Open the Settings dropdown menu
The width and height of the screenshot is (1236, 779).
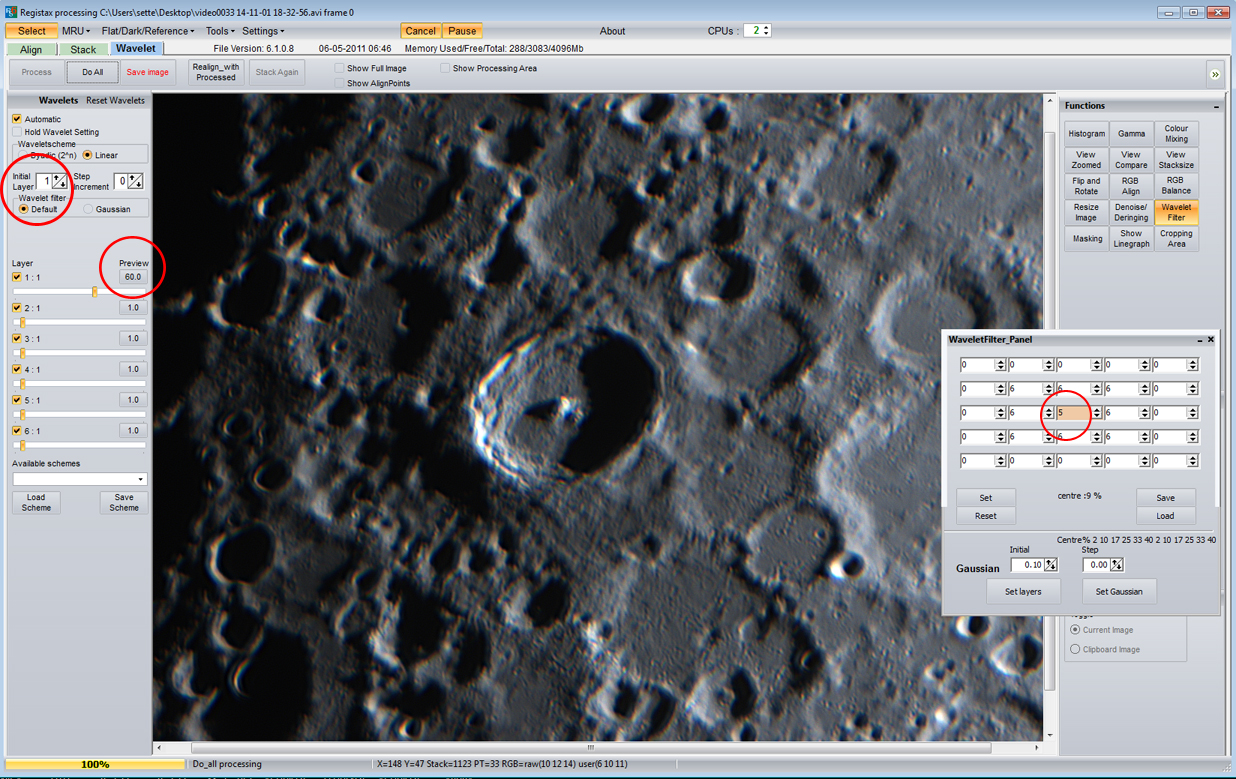[x=263, y=31]
